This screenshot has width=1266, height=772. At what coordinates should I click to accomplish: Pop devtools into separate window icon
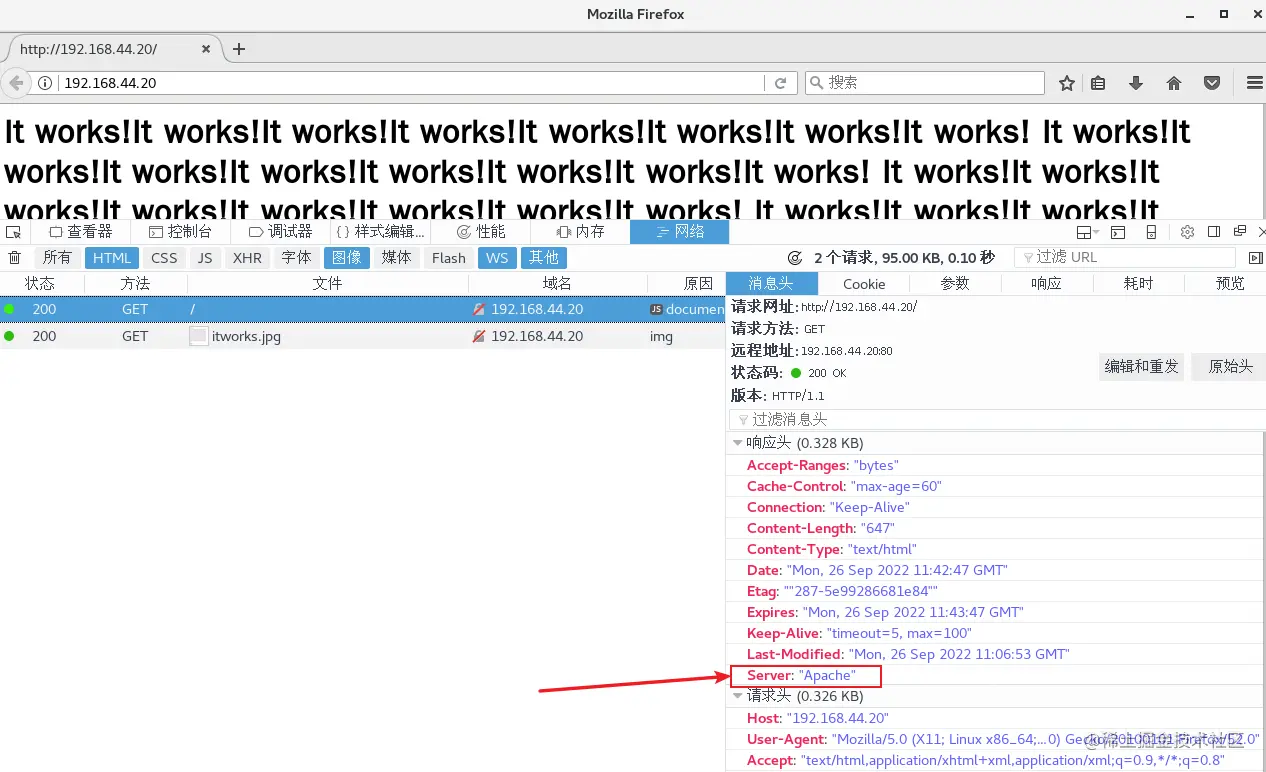[x=1240, y=232]
